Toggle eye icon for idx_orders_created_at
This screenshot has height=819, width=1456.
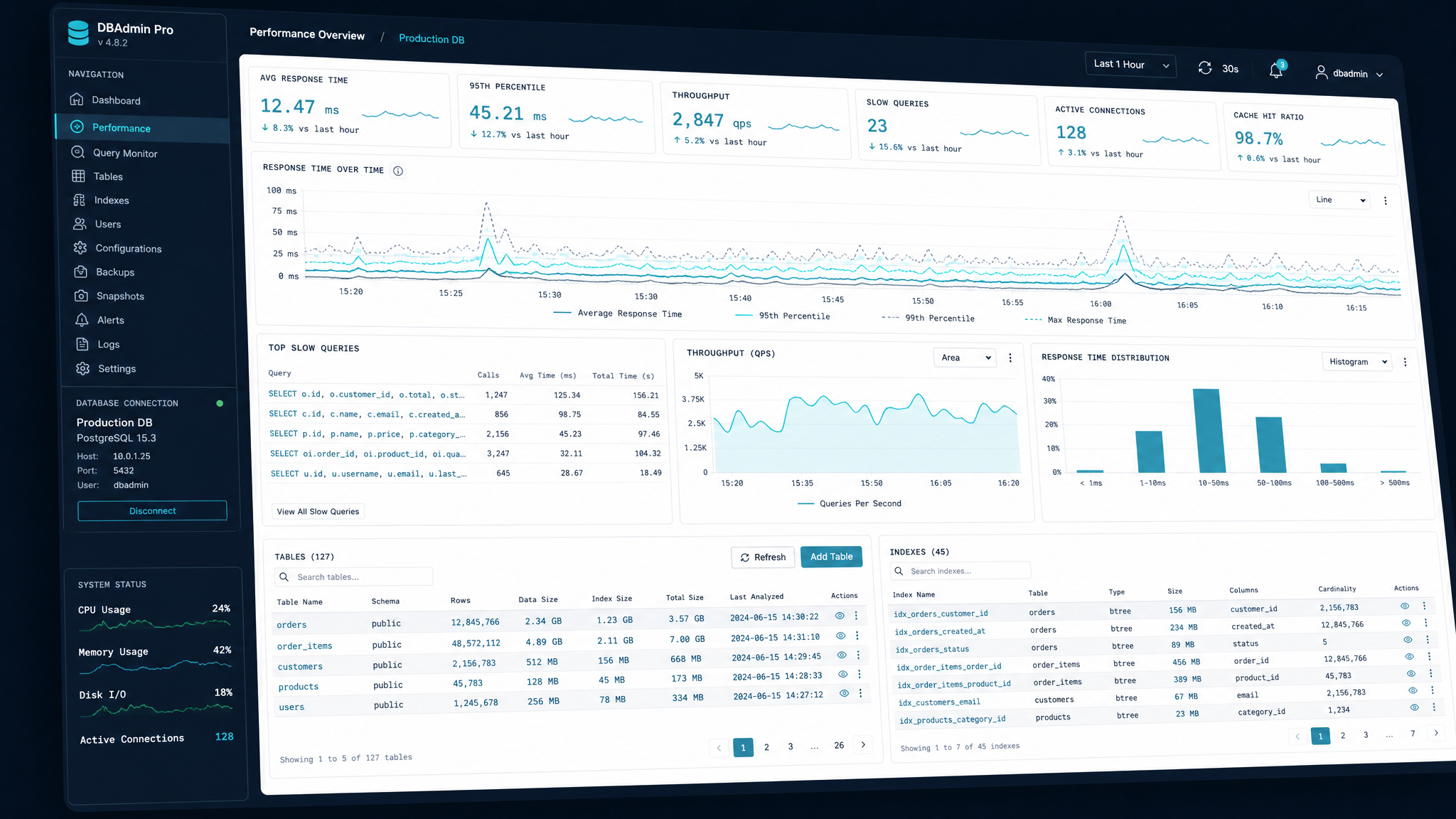1406,623
